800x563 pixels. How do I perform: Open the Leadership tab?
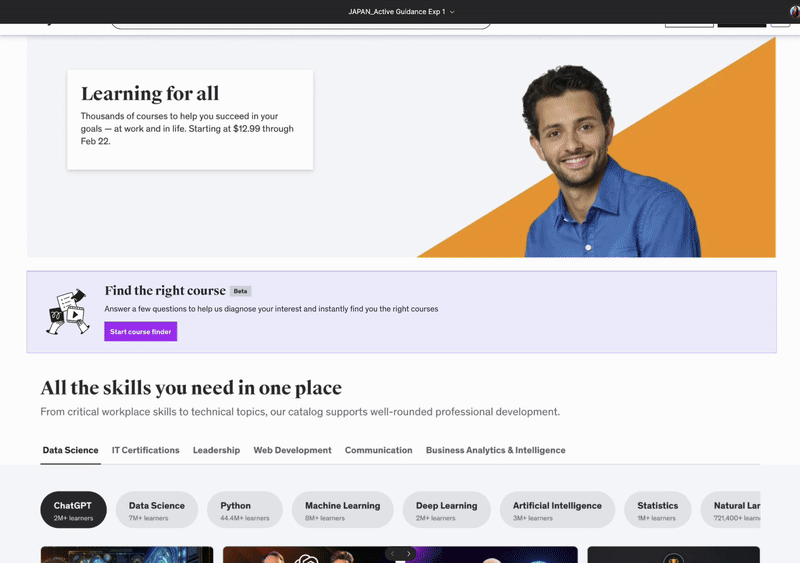tap(216, 450)
